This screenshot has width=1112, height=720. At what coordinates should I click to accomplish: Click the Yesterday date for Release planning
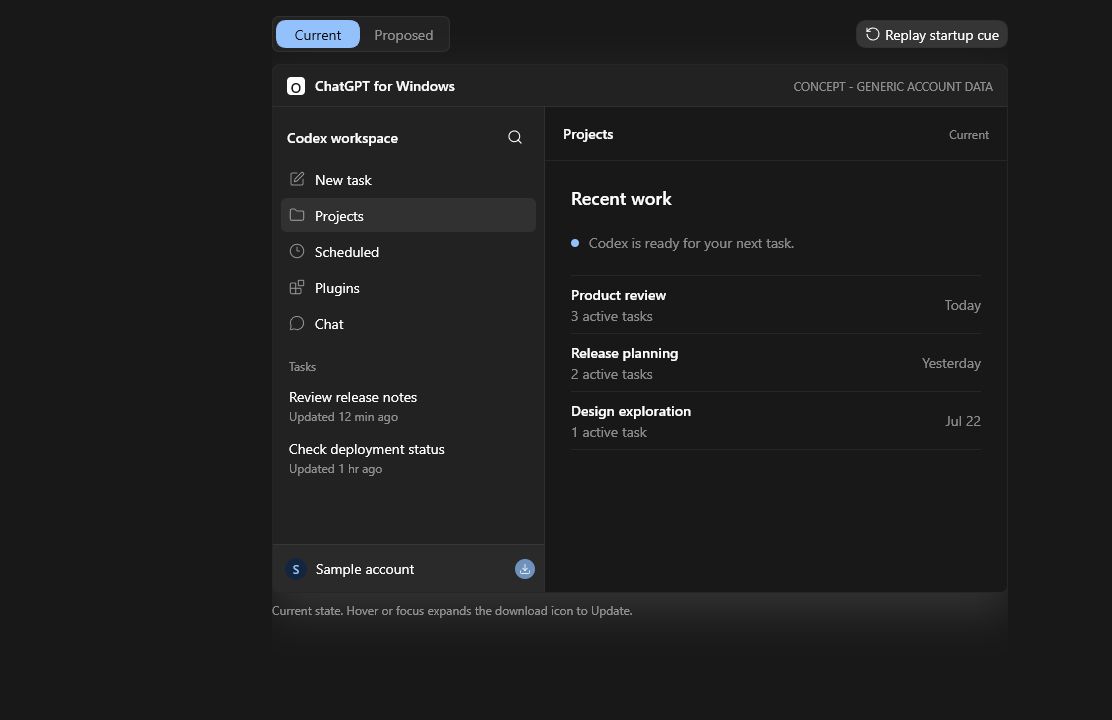(x=951, y=364)
